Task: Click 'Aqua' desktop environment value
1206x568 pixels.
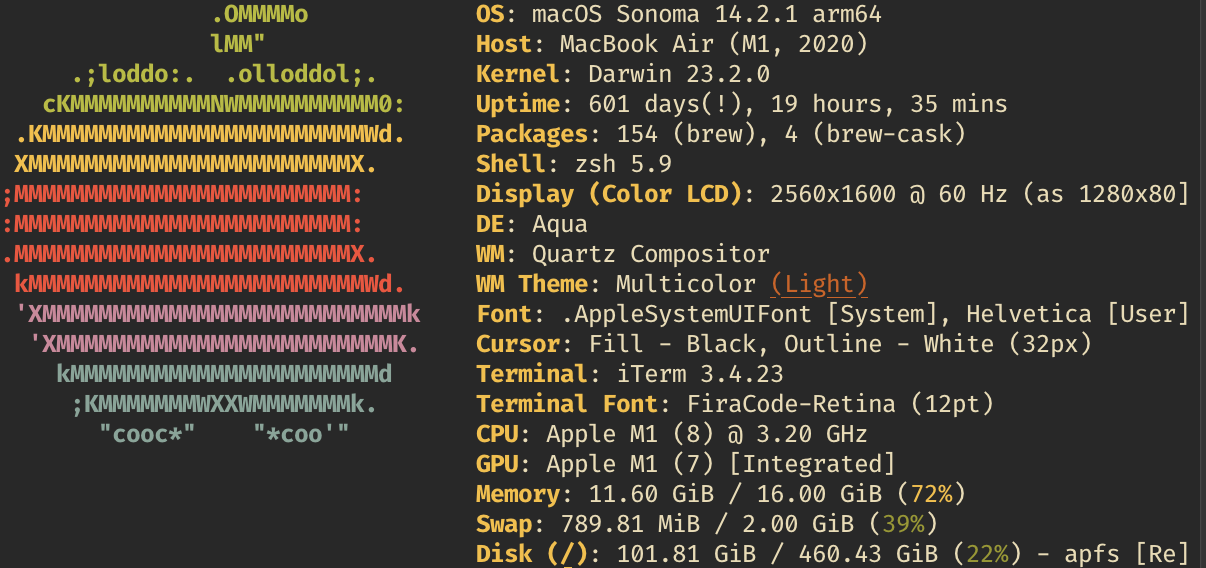Action: (560, 225)
